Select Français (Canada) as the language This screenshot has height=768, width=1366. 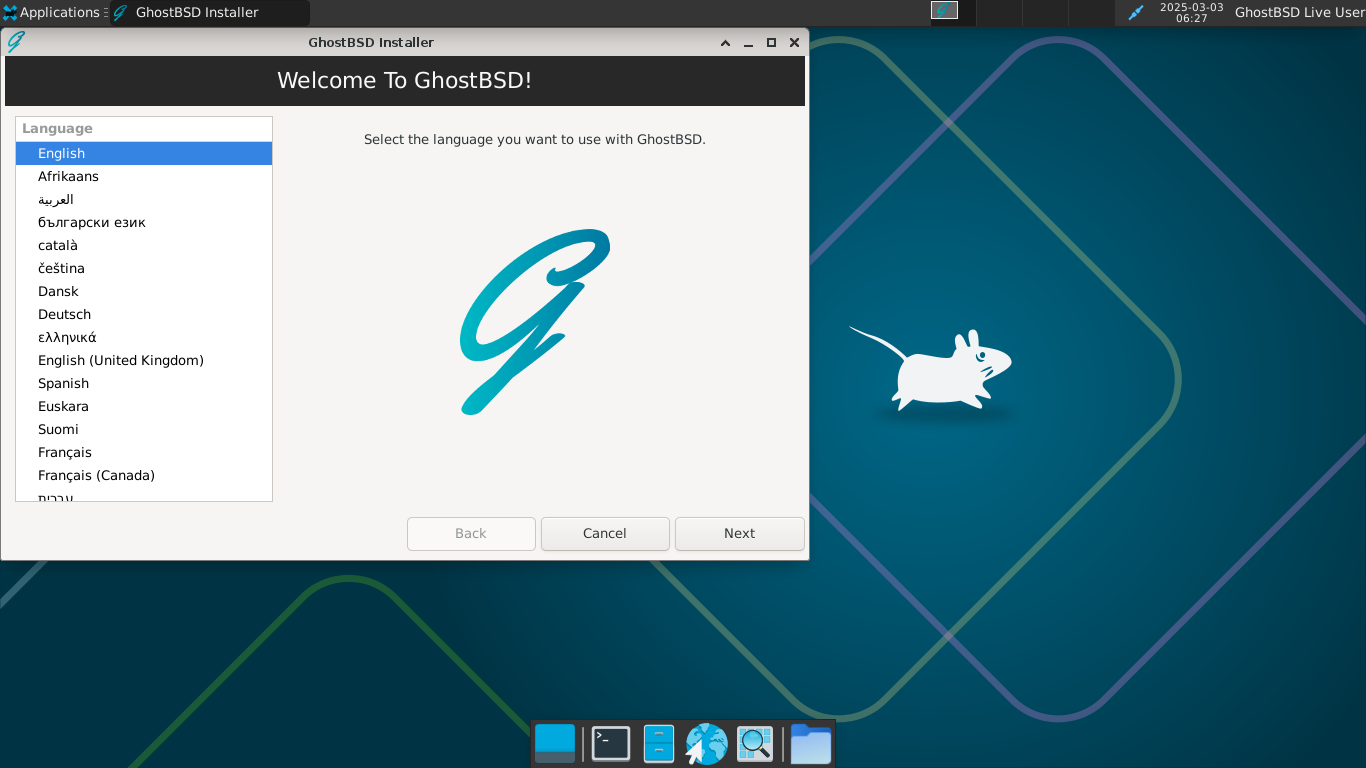pos(144,475)
